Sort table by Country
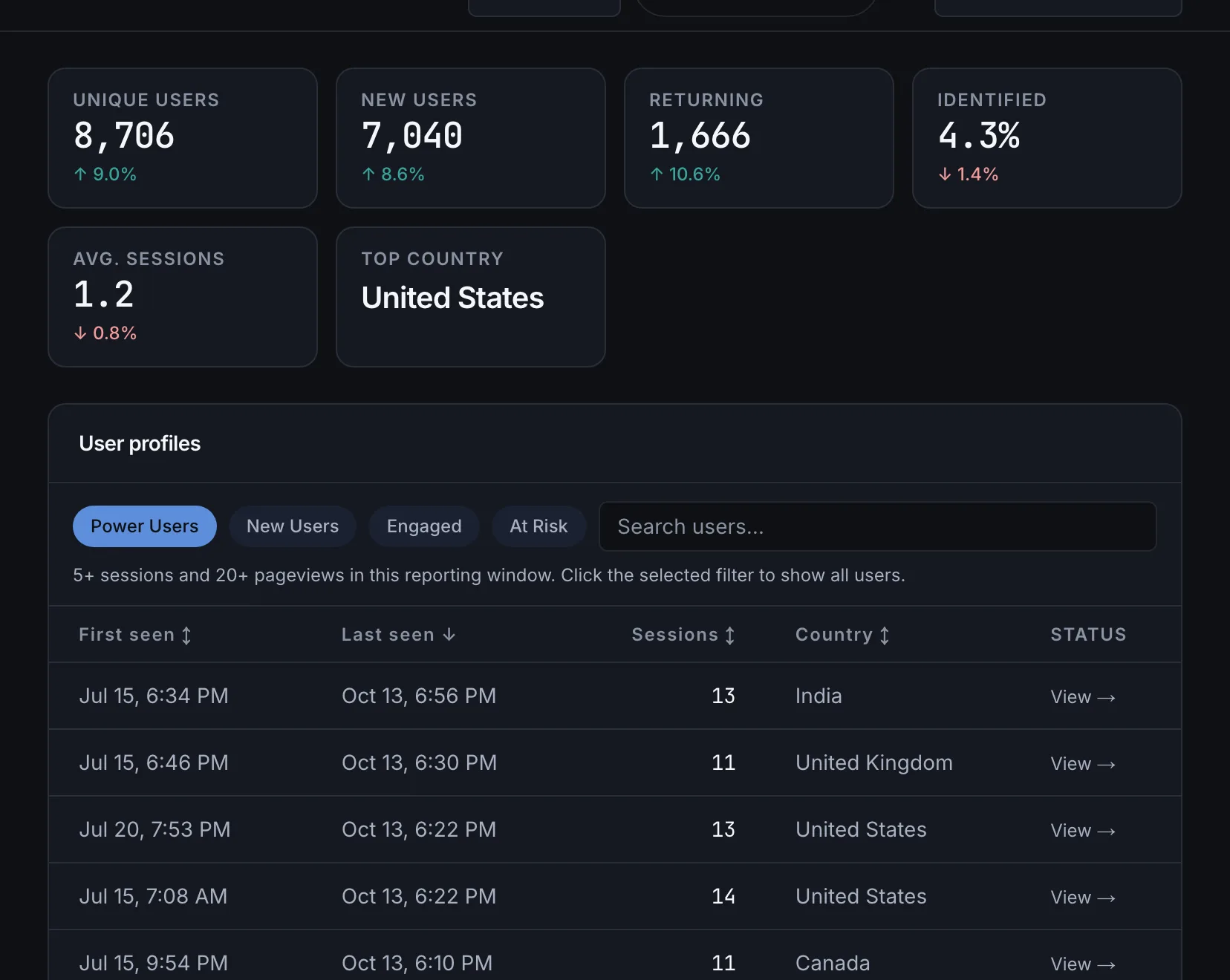This screenshot has width=1230, height=980. click(x=842, y=635)
